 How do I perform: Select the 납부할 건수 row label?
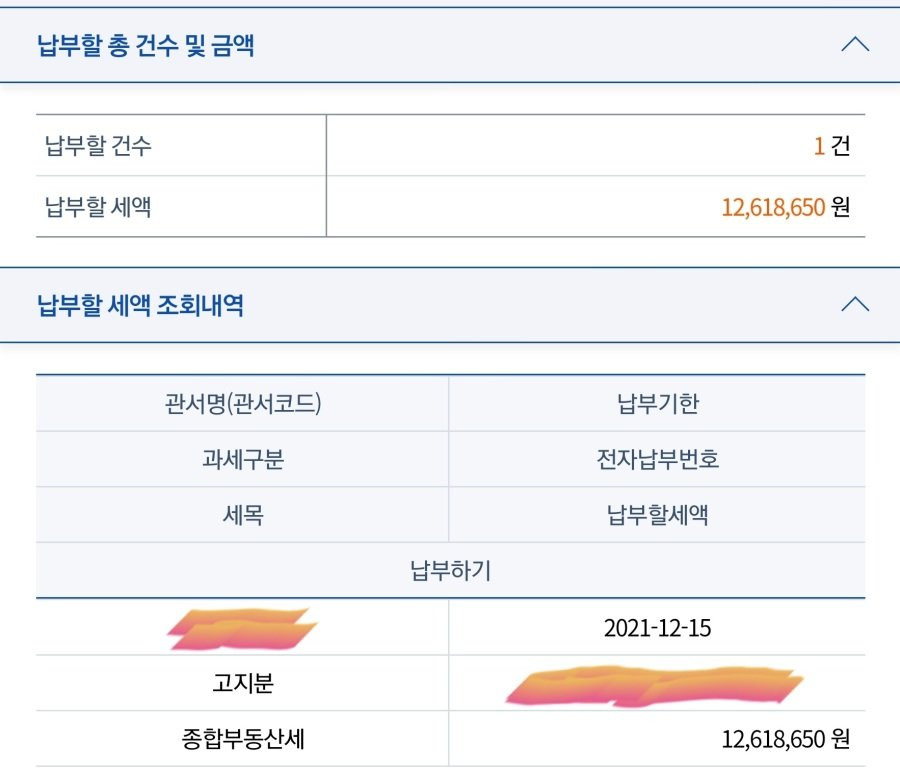[98, 147]
